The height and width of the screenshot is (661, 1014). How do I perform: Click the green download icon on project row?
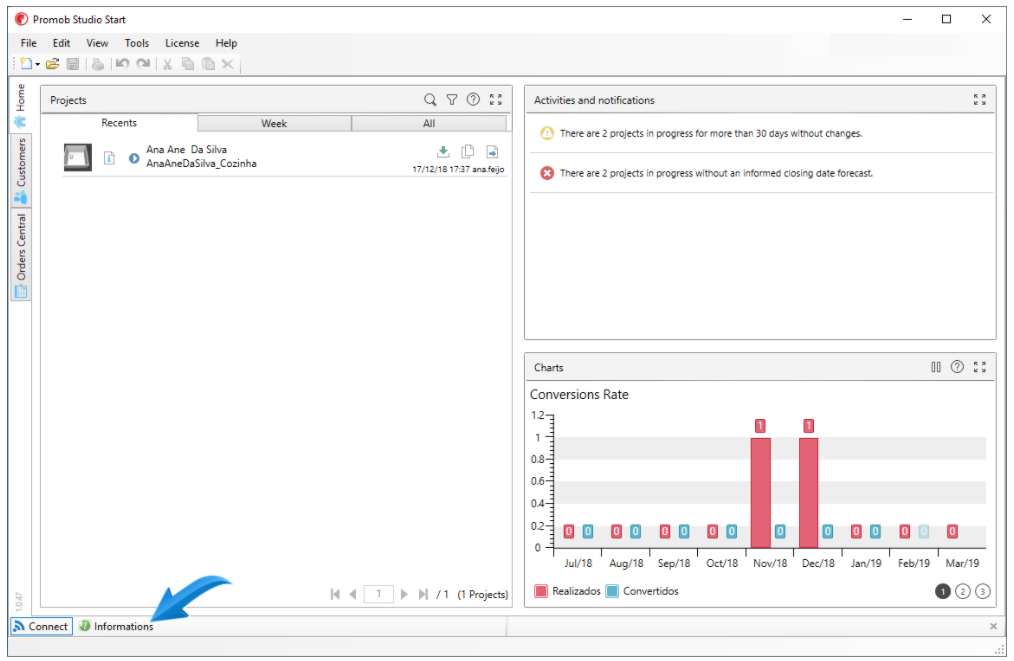pyautogui.click(x=443, y=151)
